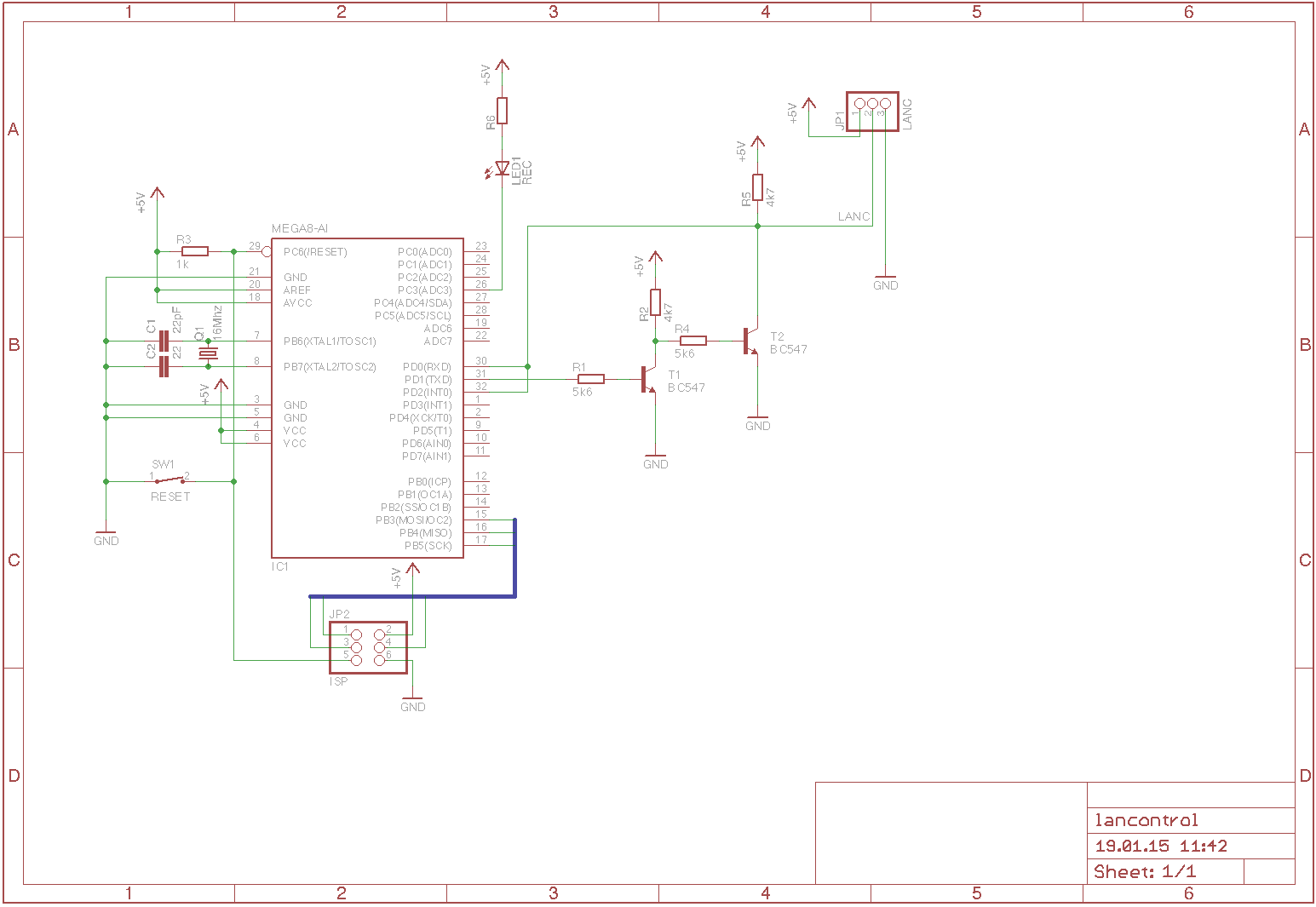Select +5V supply arrow above R2
Viewport: 1316px width, 907px height.
coord(655,258)
